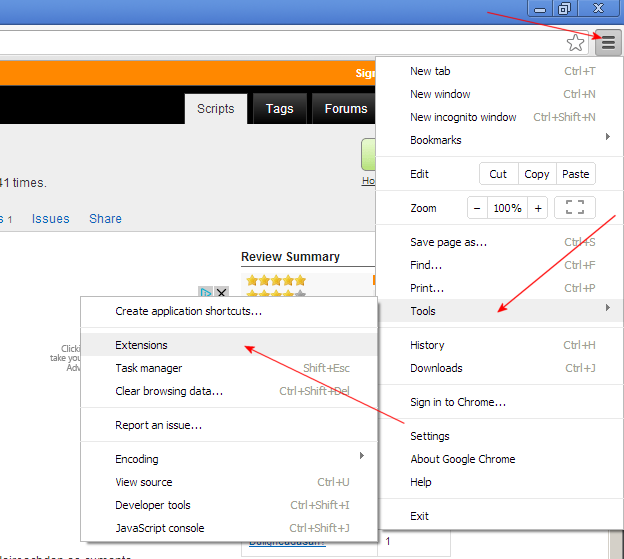The height and width of the screenshot is (559, 624).
Task: Open the Tools submenu
Action: [x=500, y=311]
